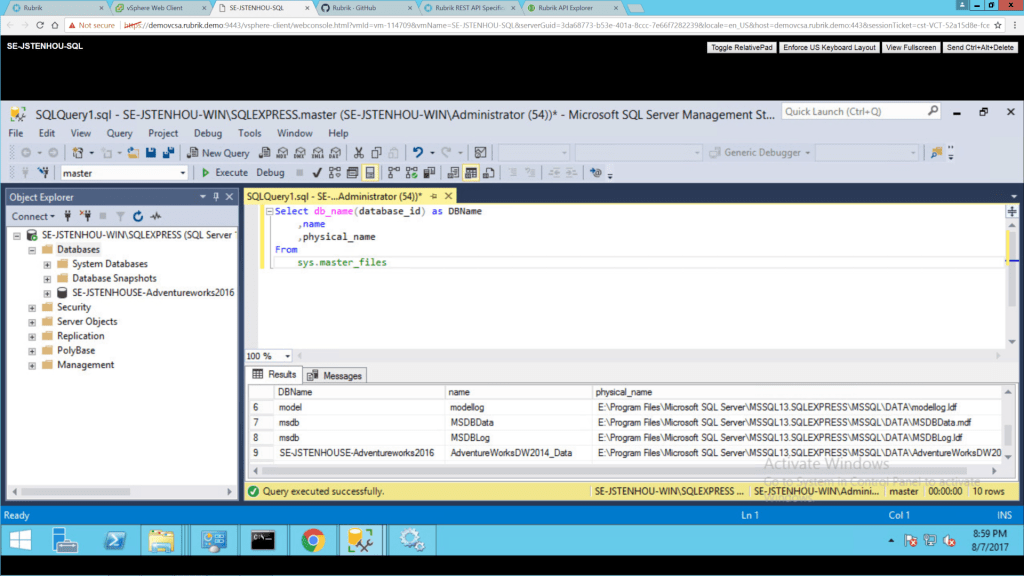
Task: Expand the Security node
Action: point(33,308)
